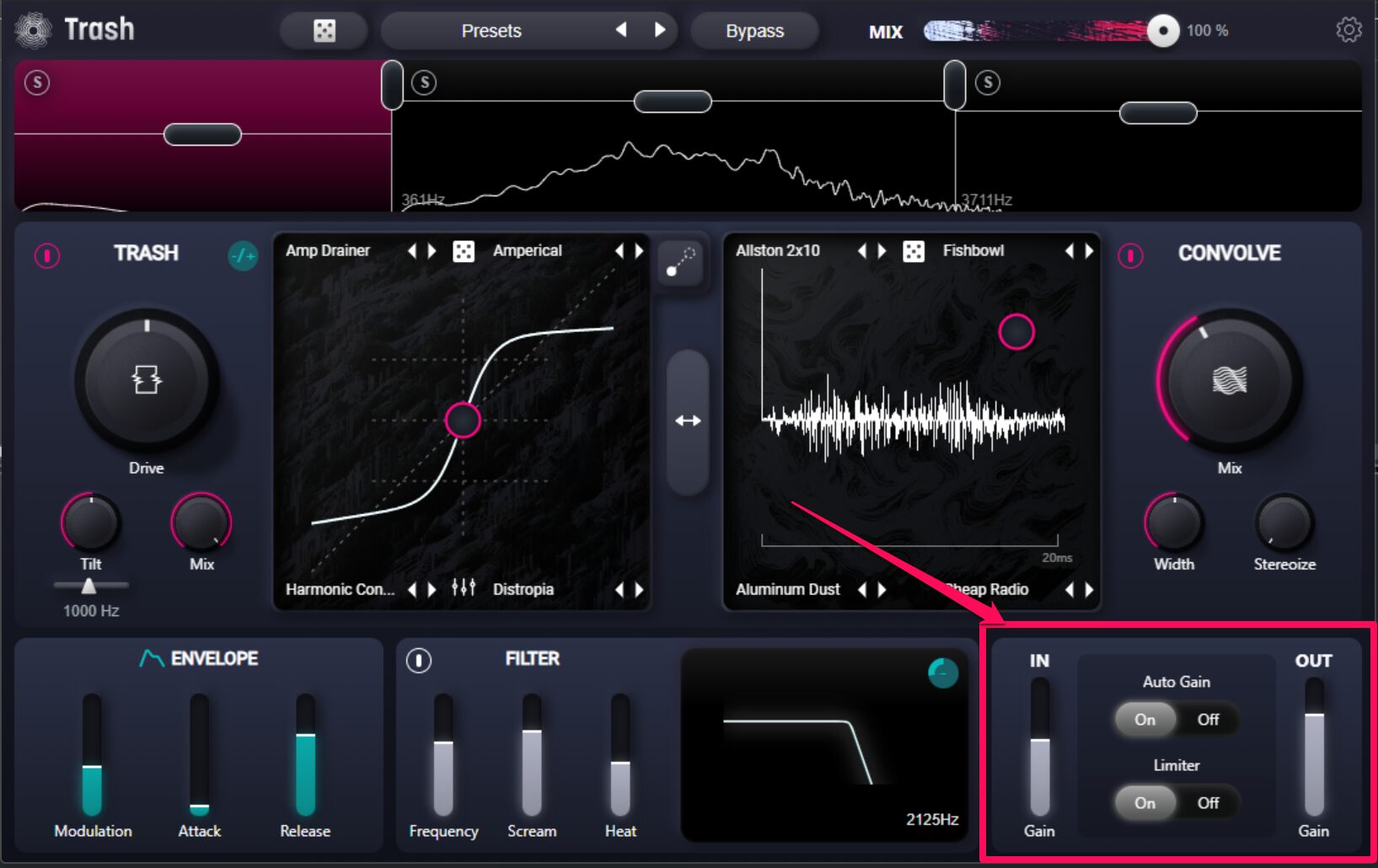Solo the high frequency band
Screen dimensions: 1378x868
988,82
